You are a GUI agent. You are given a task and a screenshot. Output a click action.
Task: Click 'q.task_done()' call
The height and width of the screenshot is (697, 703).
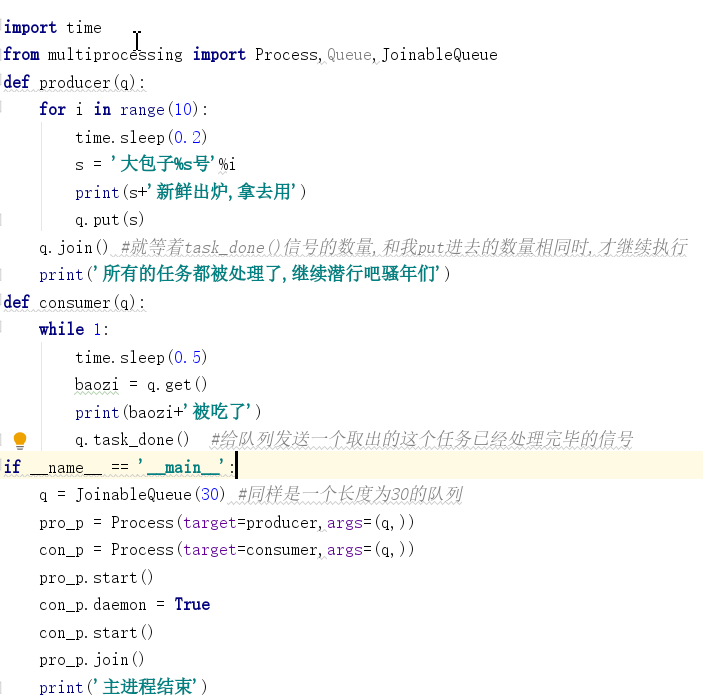pyautogui.click(x=132, y=440)
